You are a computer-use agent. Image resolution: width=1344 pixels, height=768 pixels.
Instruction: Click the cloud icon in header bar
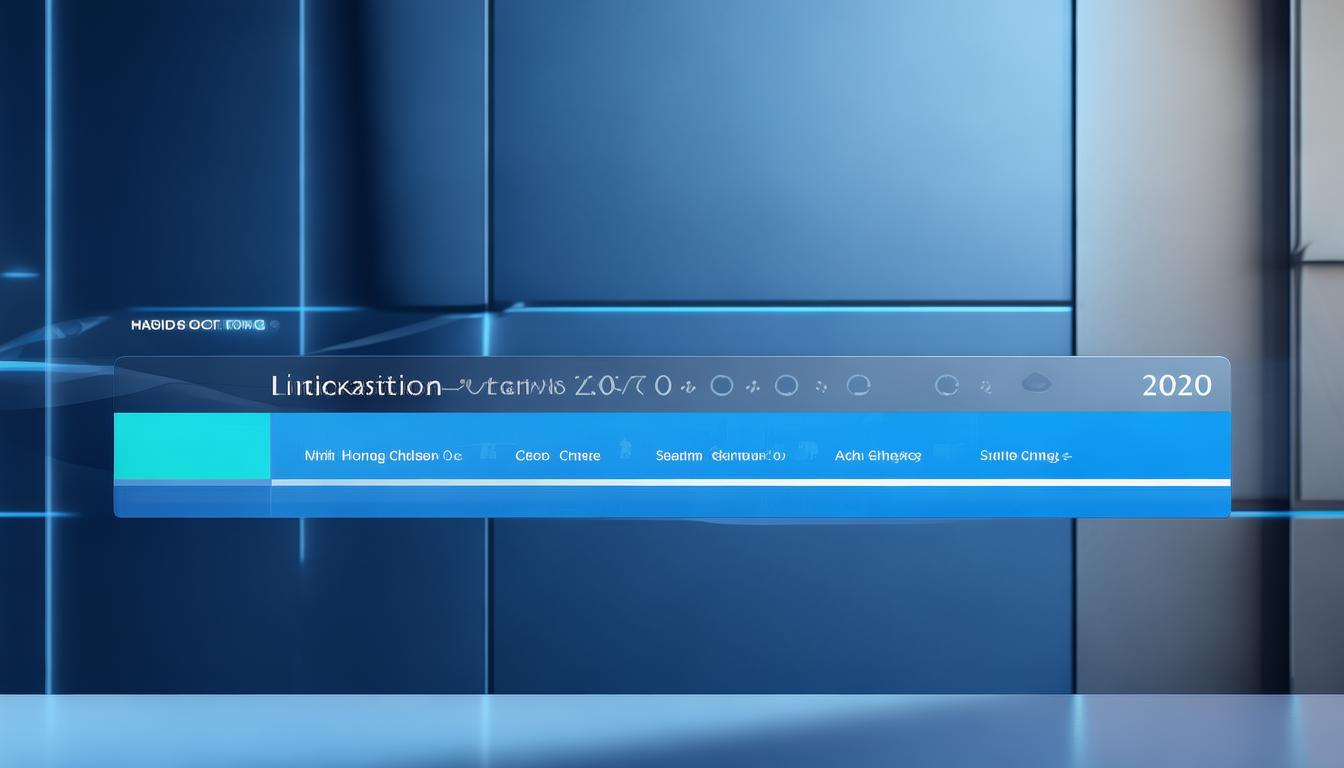(1036, 383)
